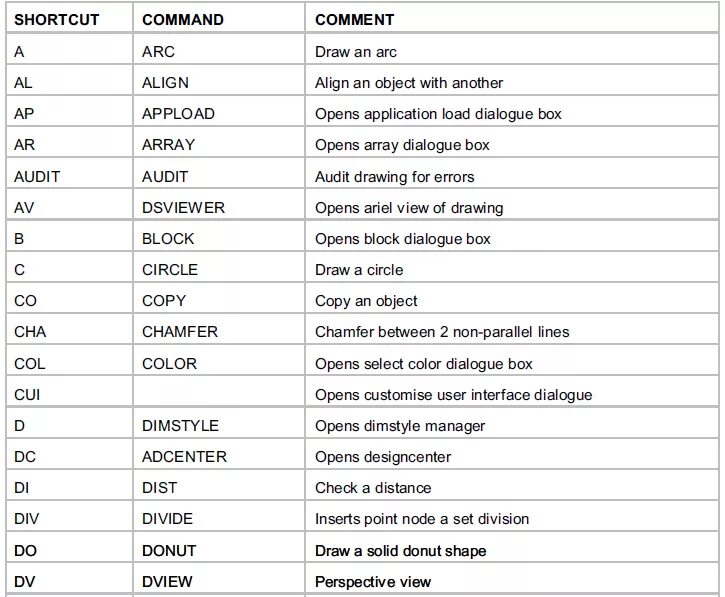The image size is (725, 597).
Task: Click the CUI shortcut cell
Action: click(x=28, y=395)
